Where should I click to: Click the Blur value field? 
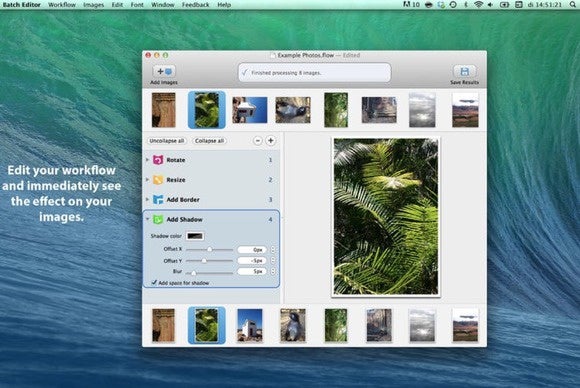[x=252, y=271]
